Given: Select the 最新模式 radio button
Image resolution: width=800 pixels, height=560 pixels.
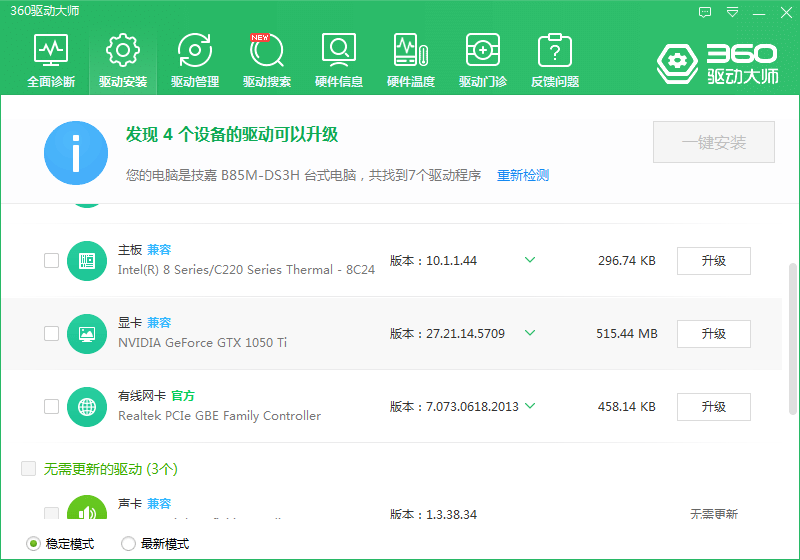Looking at the screenshot, I should pyautogui.click(x=128, y=544).
